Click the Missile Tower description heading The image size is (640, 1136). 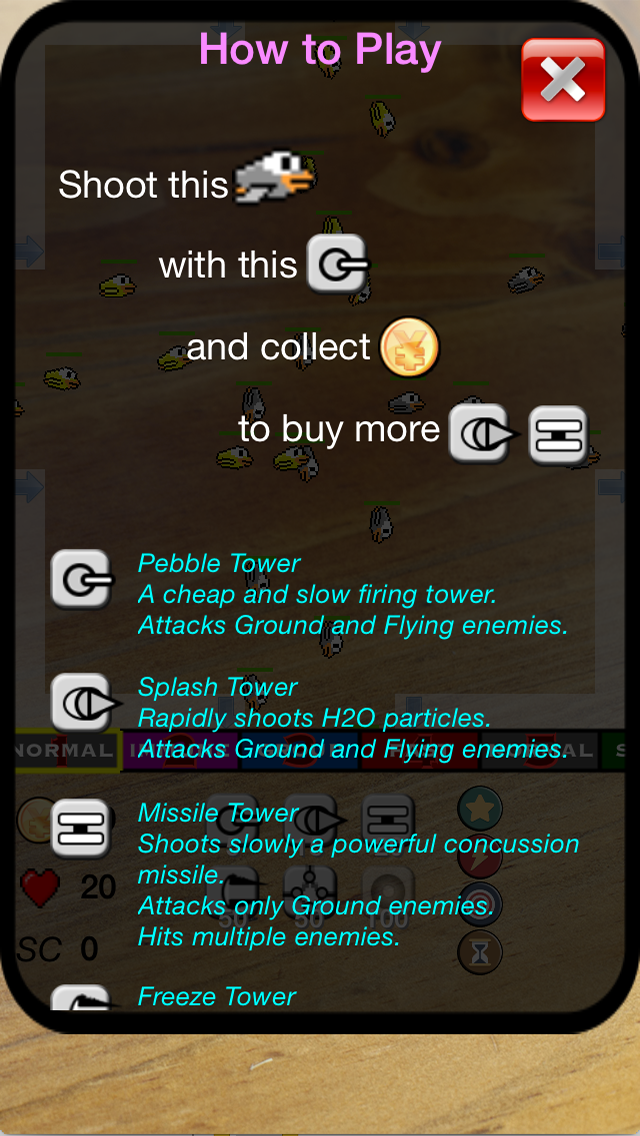[x=218, y=813]
